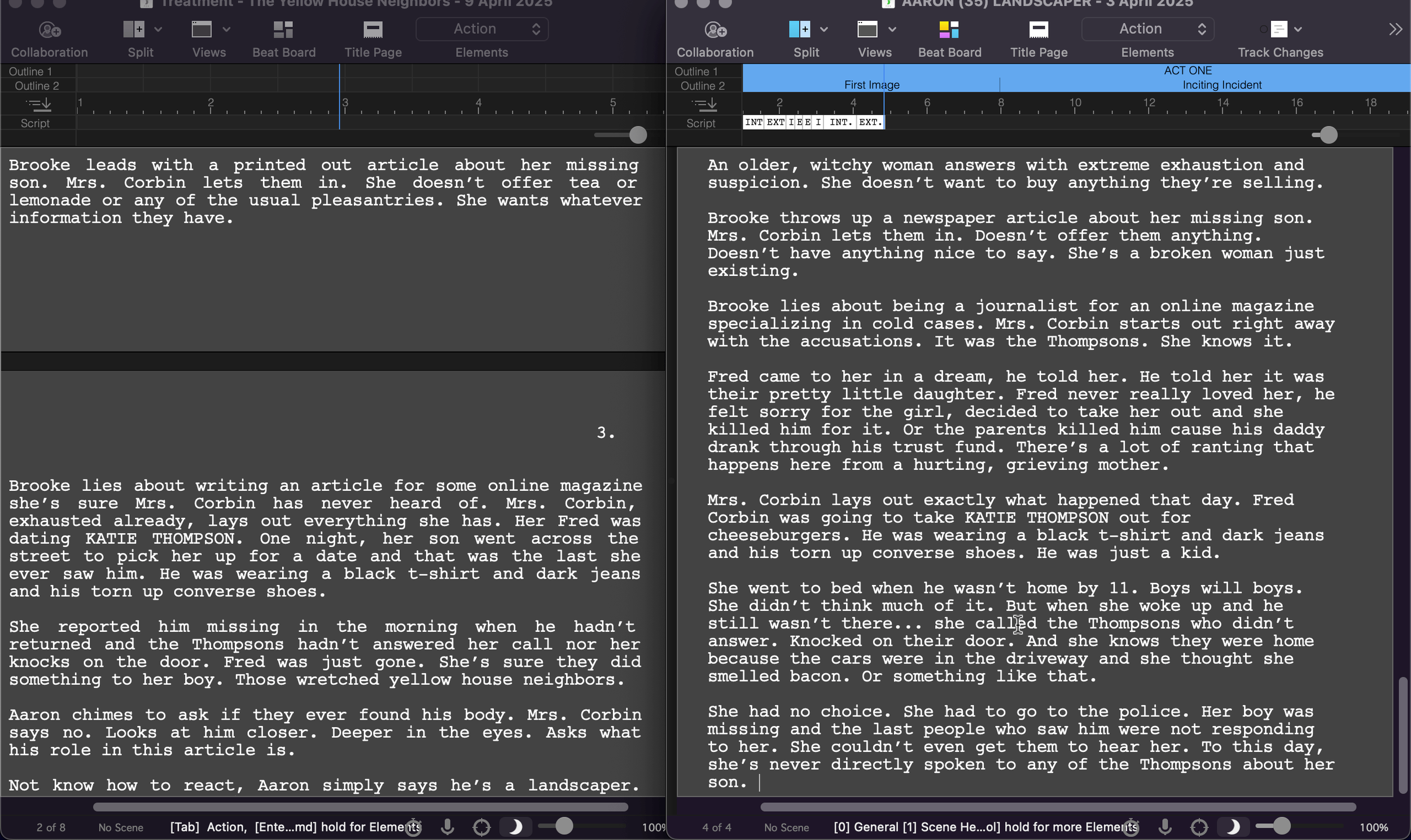The image size is (1411, 840).
Task: Click Title Page icon in the right window
Action: tap(1038, 29)
